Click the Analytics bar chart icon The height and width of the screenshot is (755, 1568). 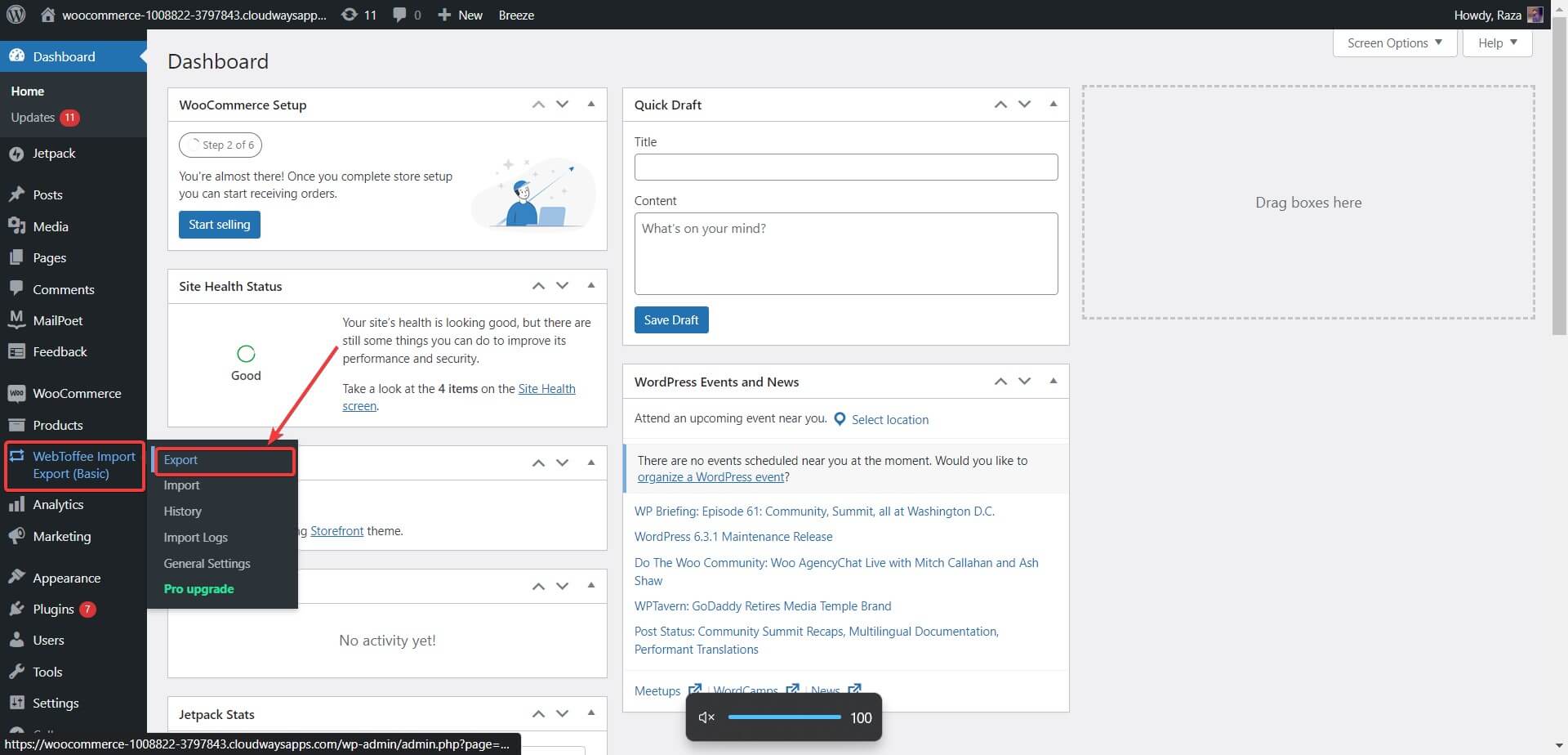pyautogui.click(x=16, y=504)
